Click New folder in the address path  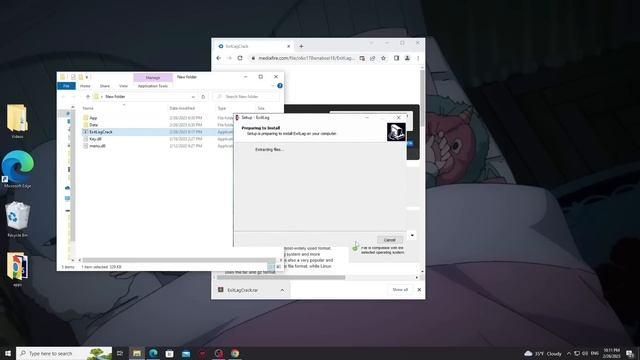click(x=115, y=97)
